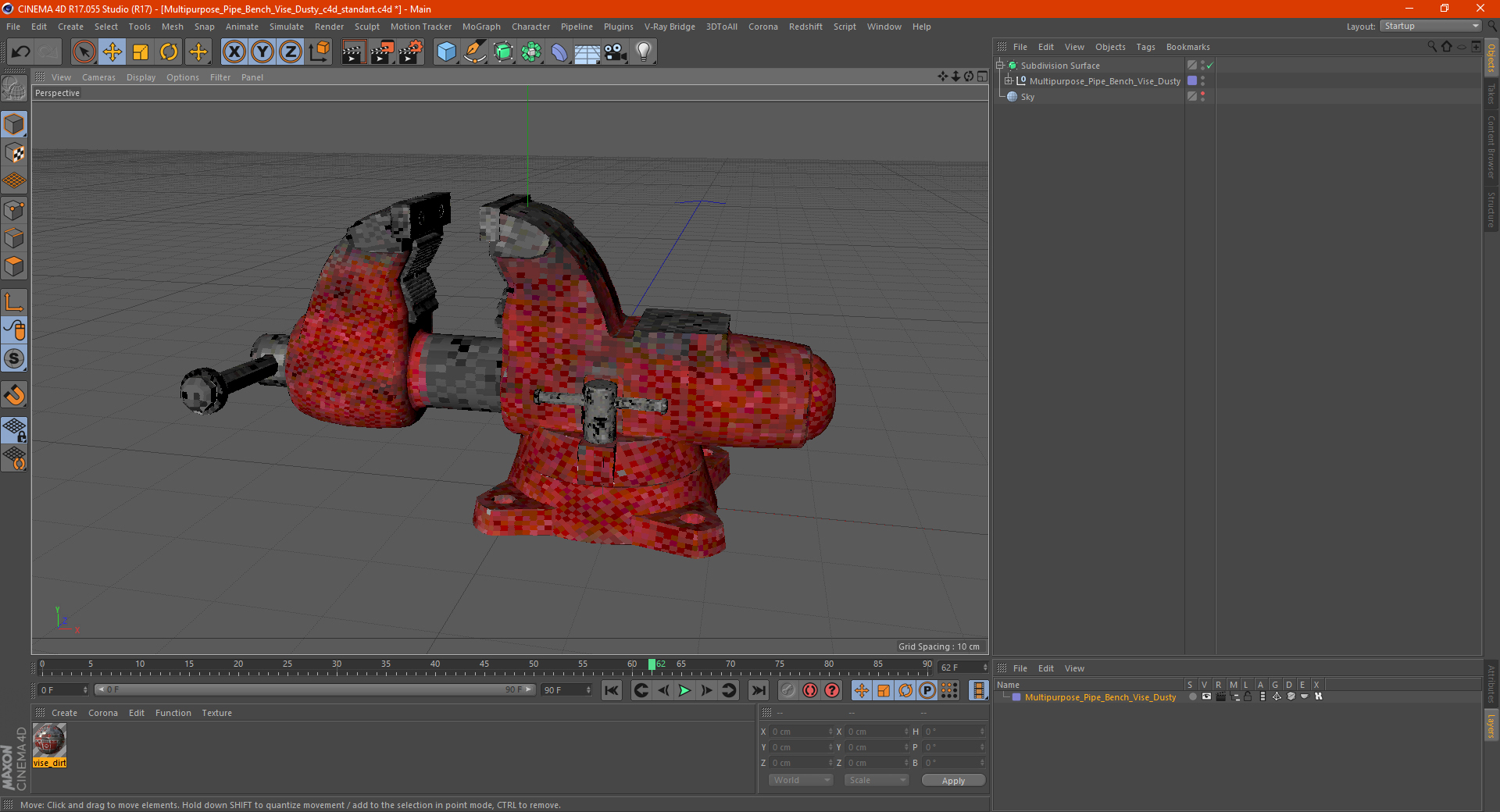1500x812 pixels.
Task: Click the Coordinate System icon
Action: pos(319,52)
